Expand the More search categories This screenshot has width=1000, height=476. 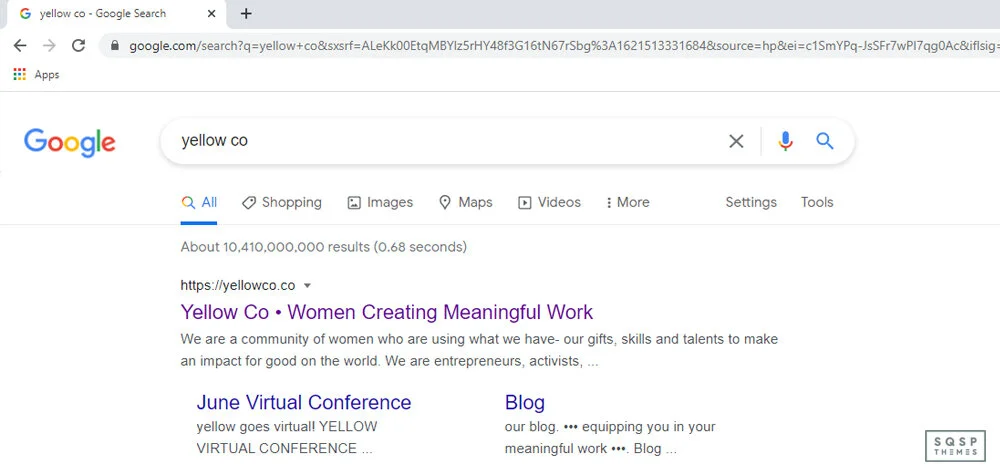click(x=628, y=203)
